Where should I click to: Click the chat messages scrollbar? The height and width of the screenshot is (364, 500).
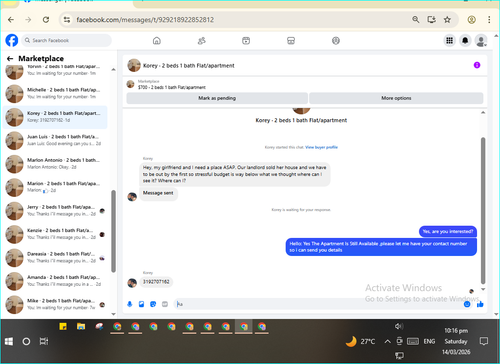pos(483,211)
